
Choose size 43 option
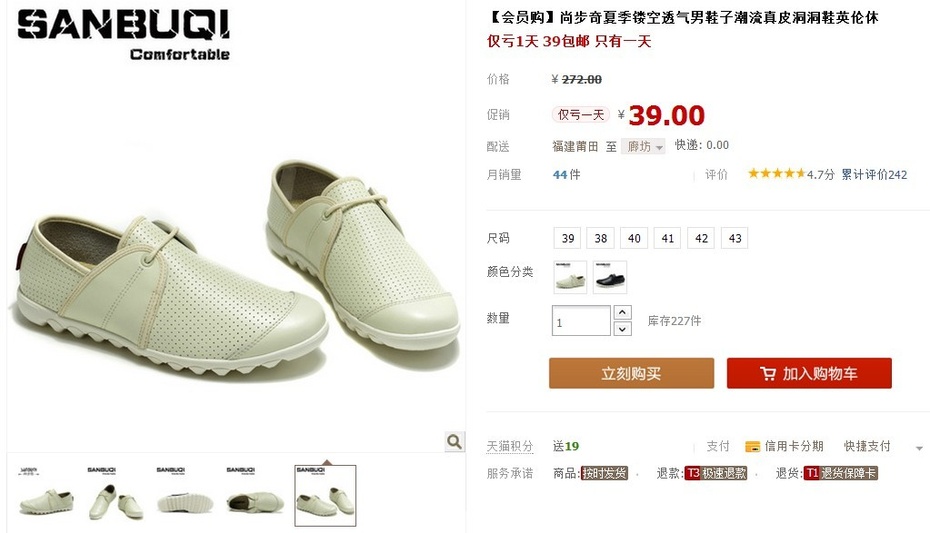coord(735,238)
